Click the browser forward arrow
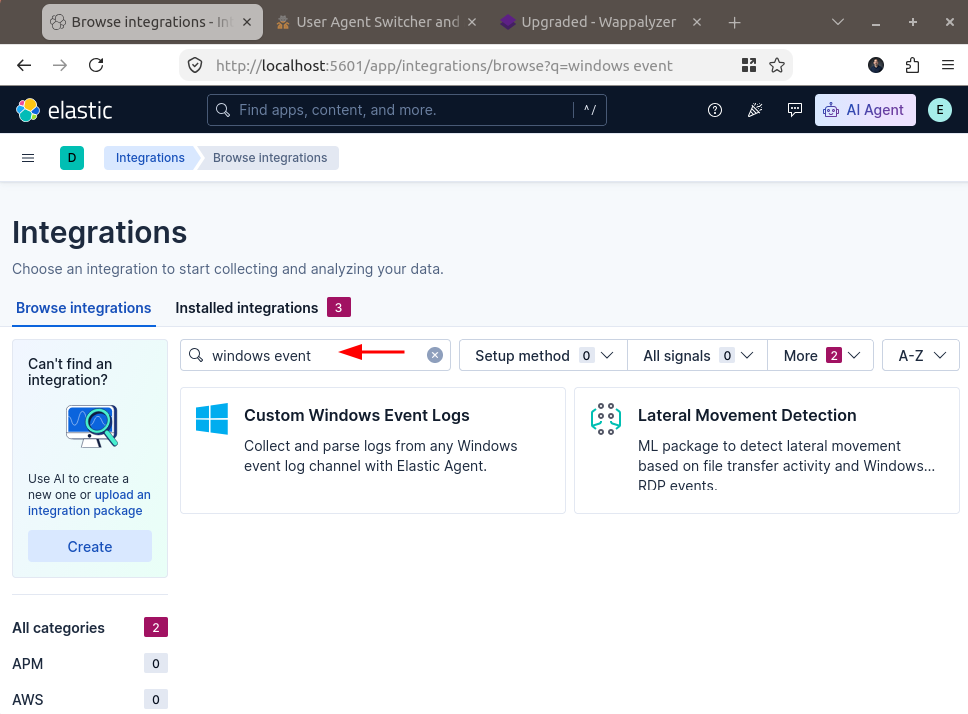 click(60, 65)
